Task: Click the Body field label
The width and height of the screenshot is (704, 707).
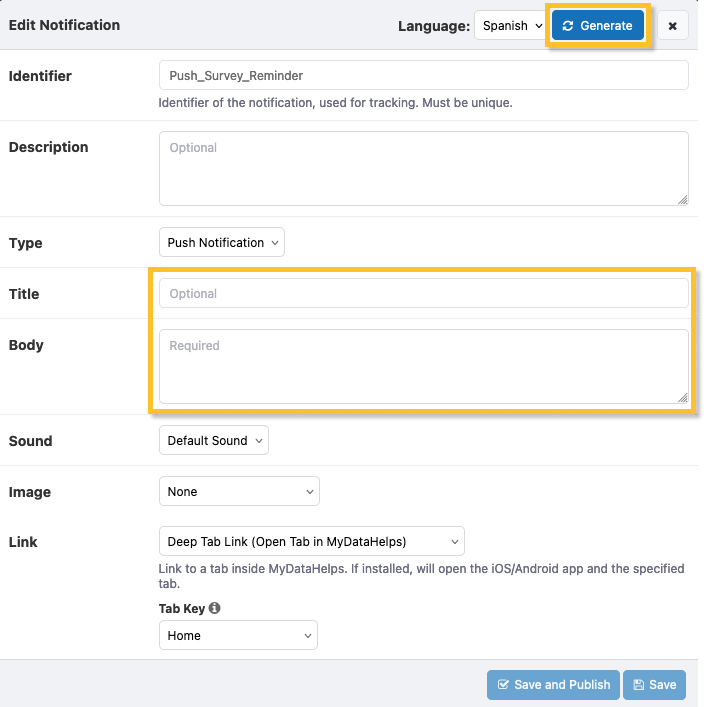Action: point(26,345)
